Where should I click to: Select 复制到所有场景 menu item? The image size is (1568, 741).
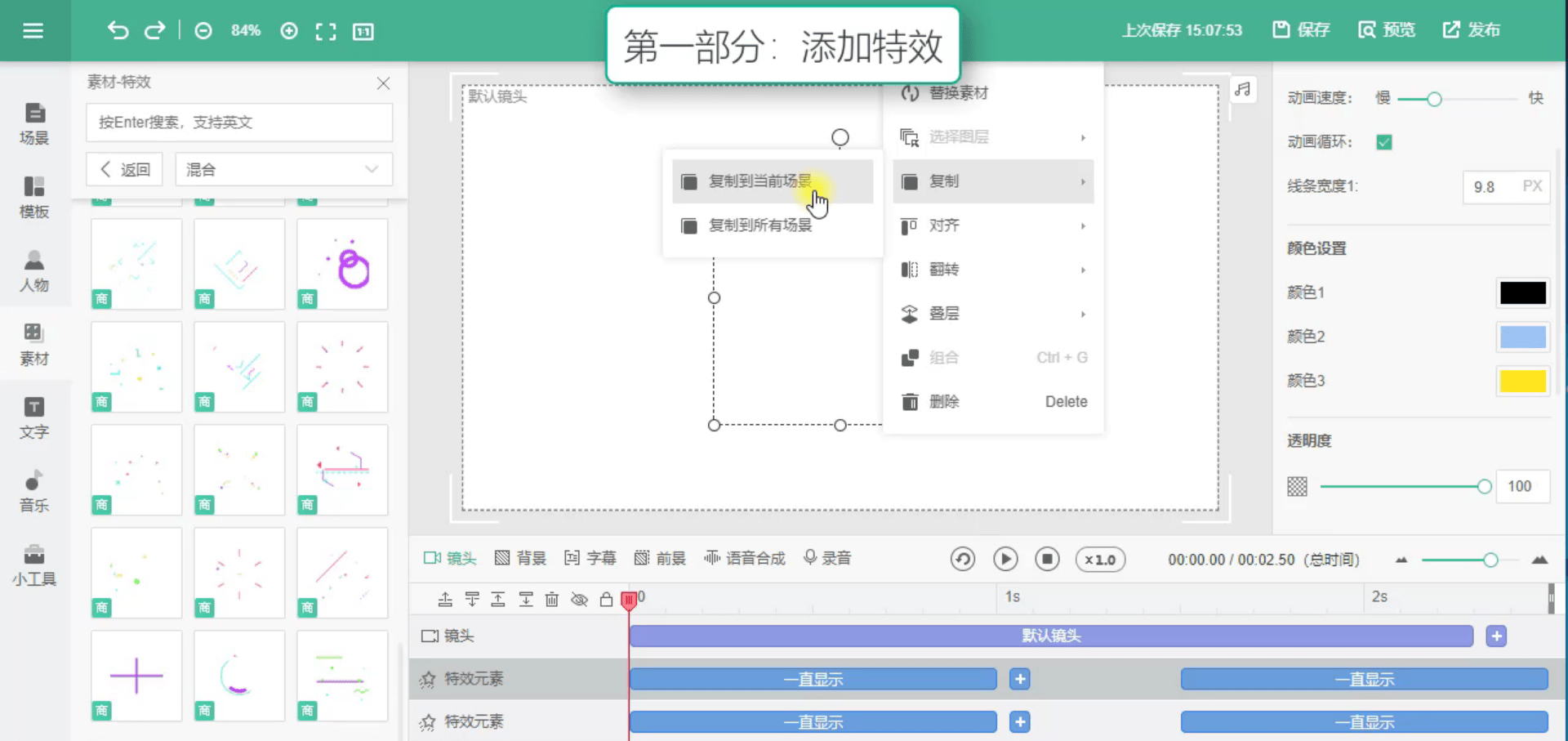tap(773, 225)
